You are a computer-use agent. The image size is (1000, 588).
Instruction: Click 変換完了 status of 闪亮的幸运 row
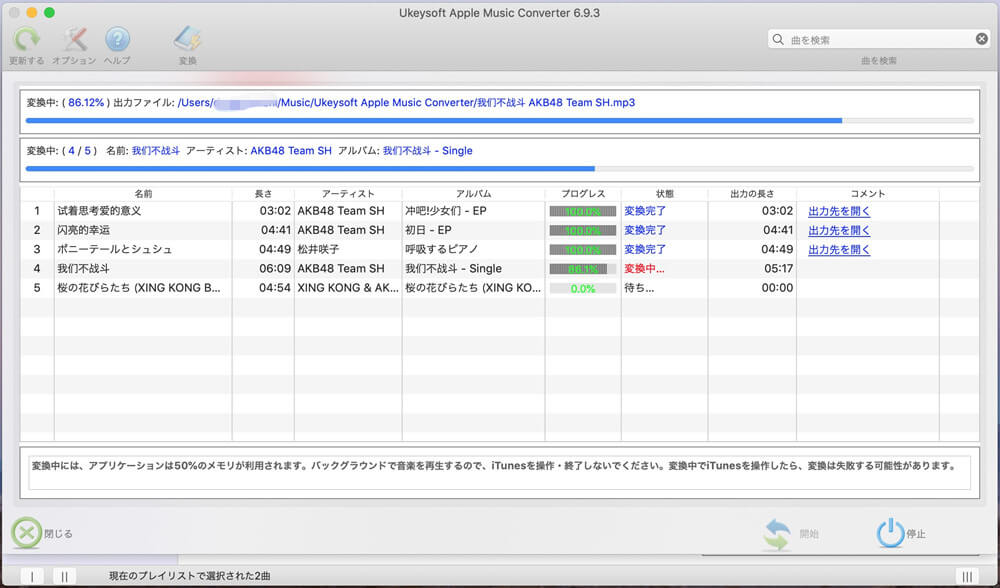coord(645,230)
